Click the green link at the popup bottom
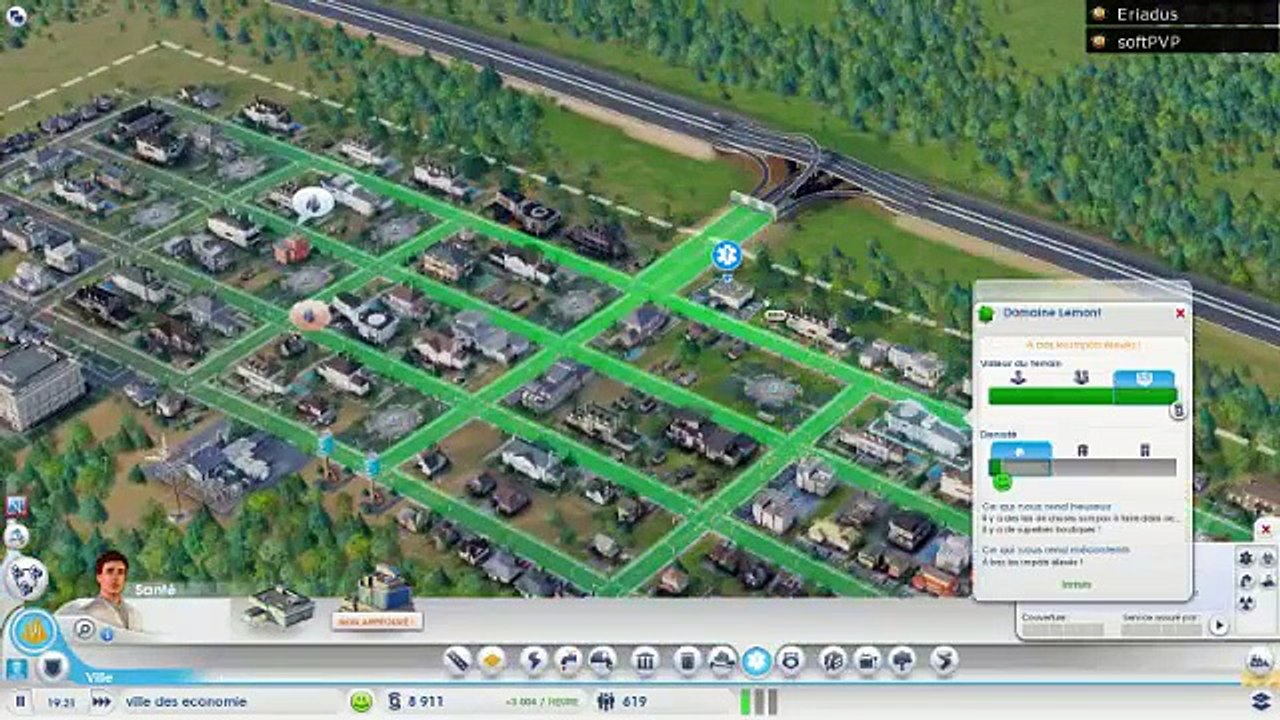 pos(1077,584)
